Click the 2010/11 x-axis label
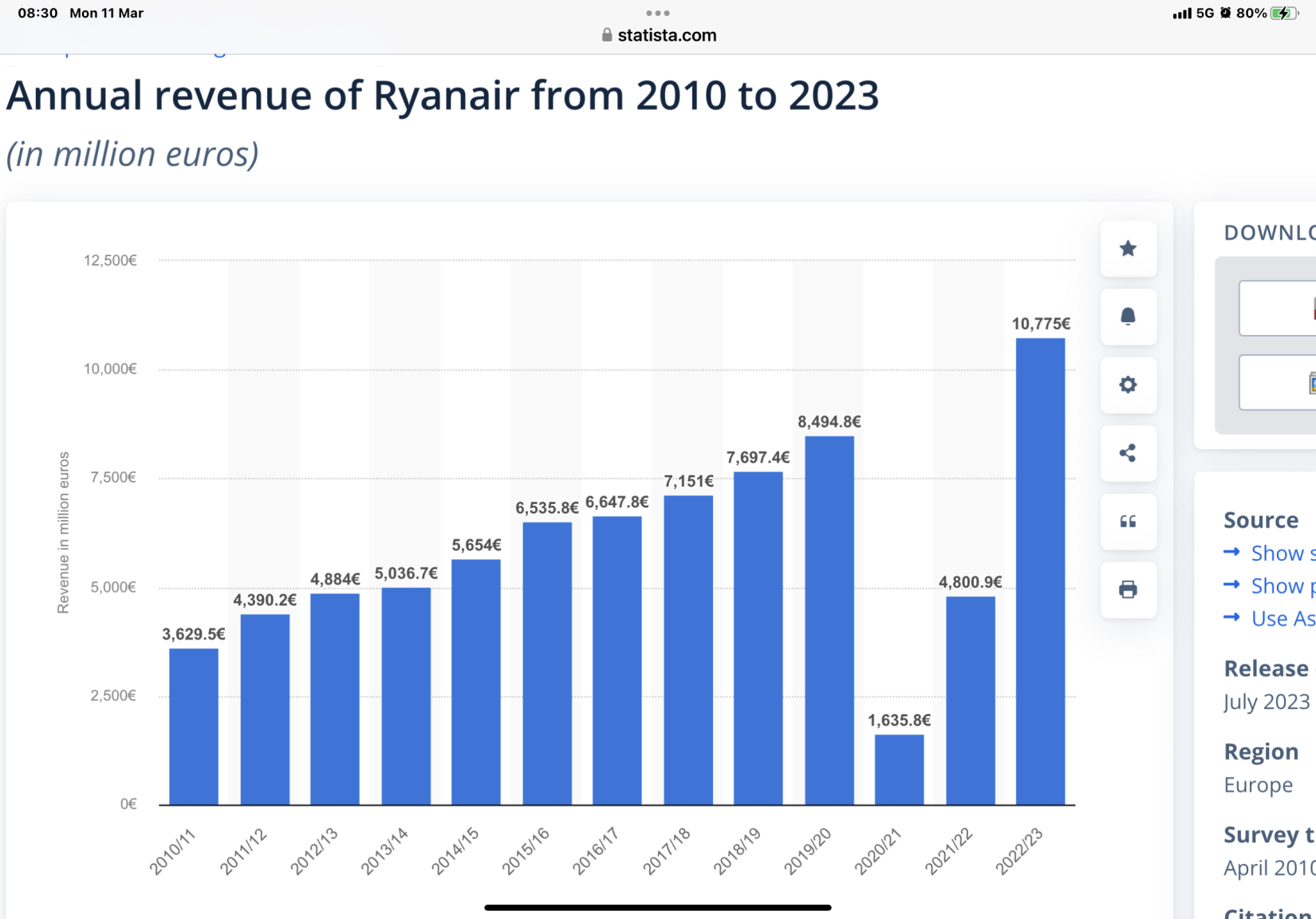Screen dimensions: 1316x919 click(171, 851)
